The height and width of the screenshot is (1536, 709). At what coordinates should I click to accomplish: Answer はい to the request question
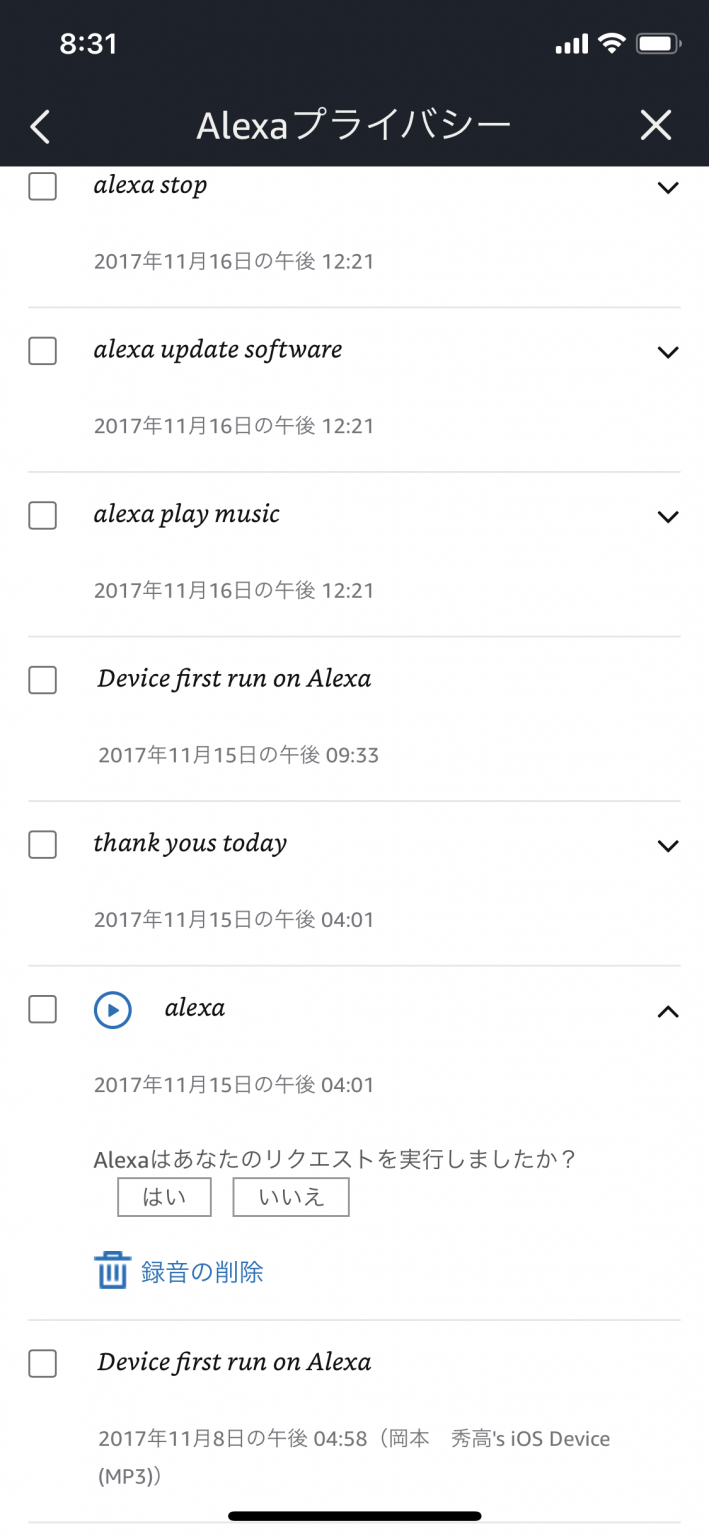[164, 1197]
